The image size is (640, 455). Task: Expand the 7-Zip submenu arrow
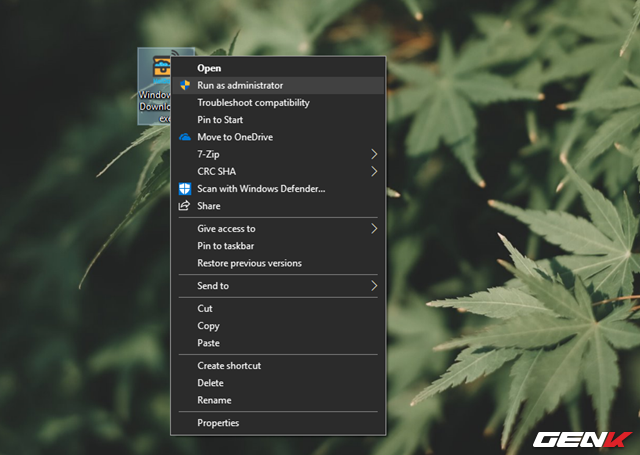click(374, 154)
